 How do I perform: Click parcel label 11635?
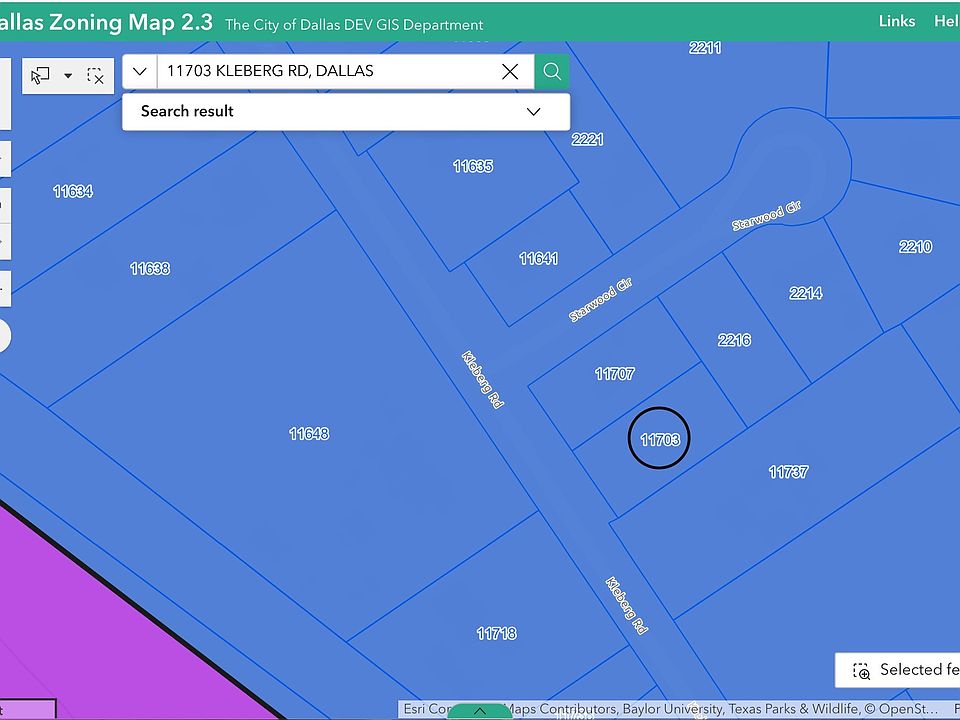473,166
